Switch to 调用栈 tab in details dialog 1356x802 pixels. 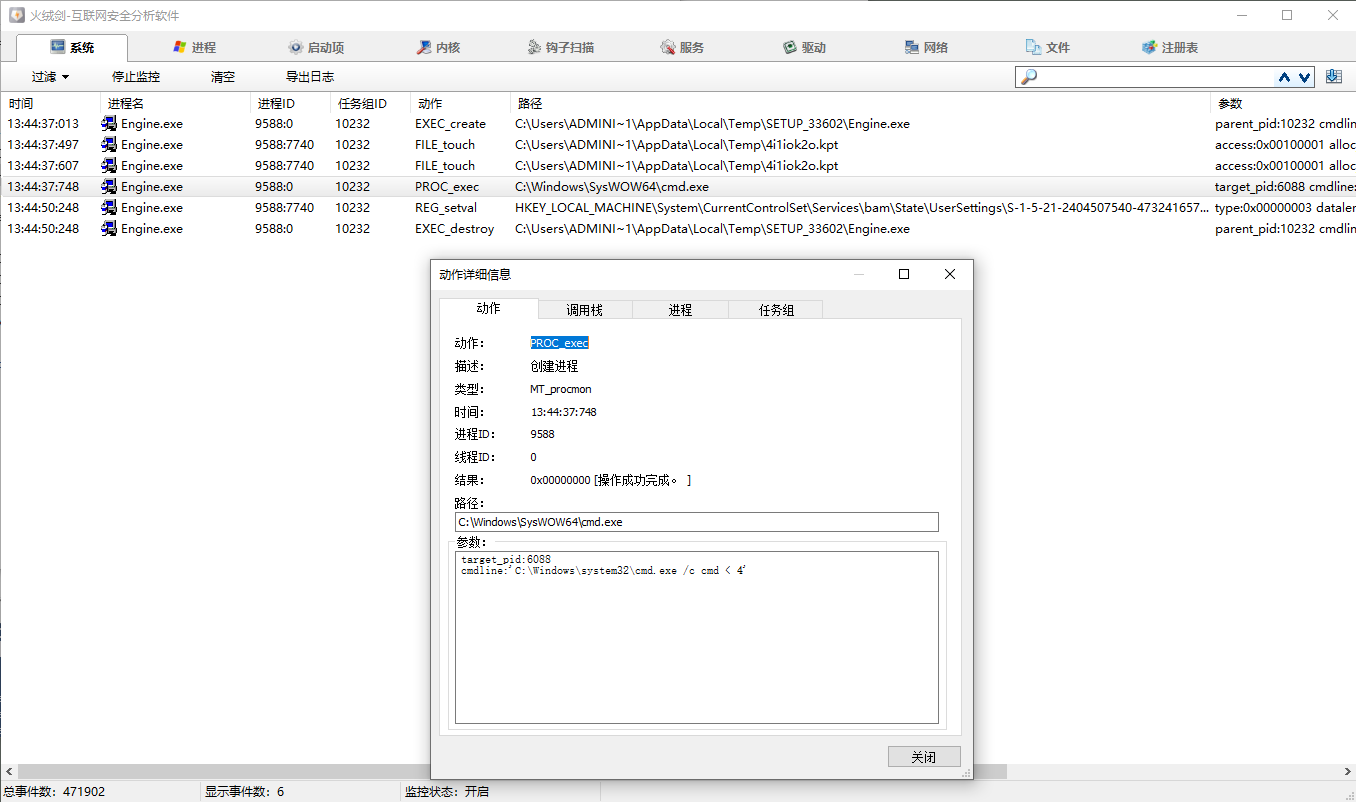coord(585,310)
